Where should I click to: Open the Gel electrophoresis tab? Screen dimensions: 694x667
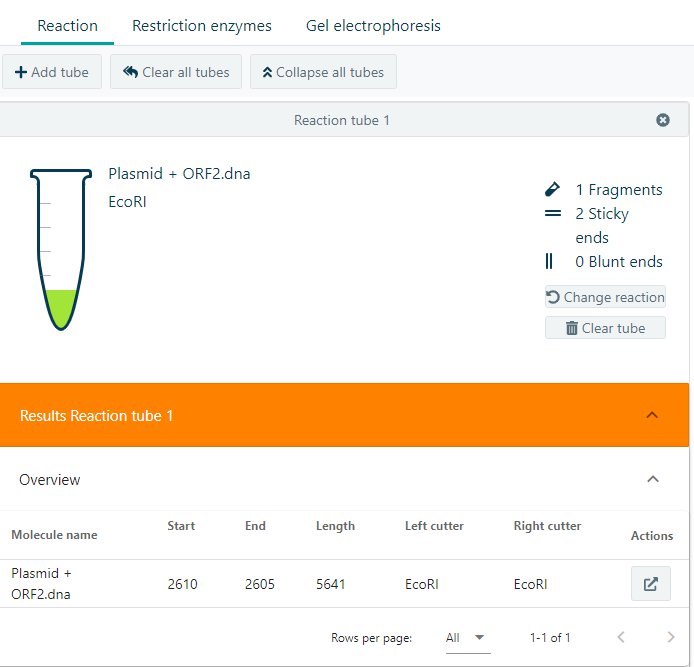click(x=373, y=25)
